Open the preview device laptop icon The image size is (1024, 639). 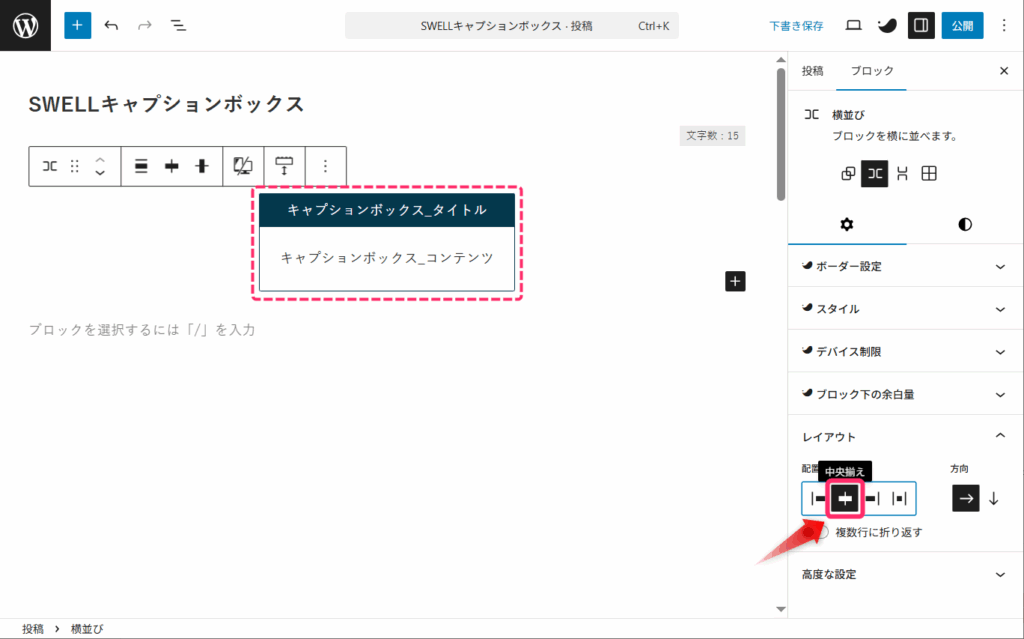[853, 25]
